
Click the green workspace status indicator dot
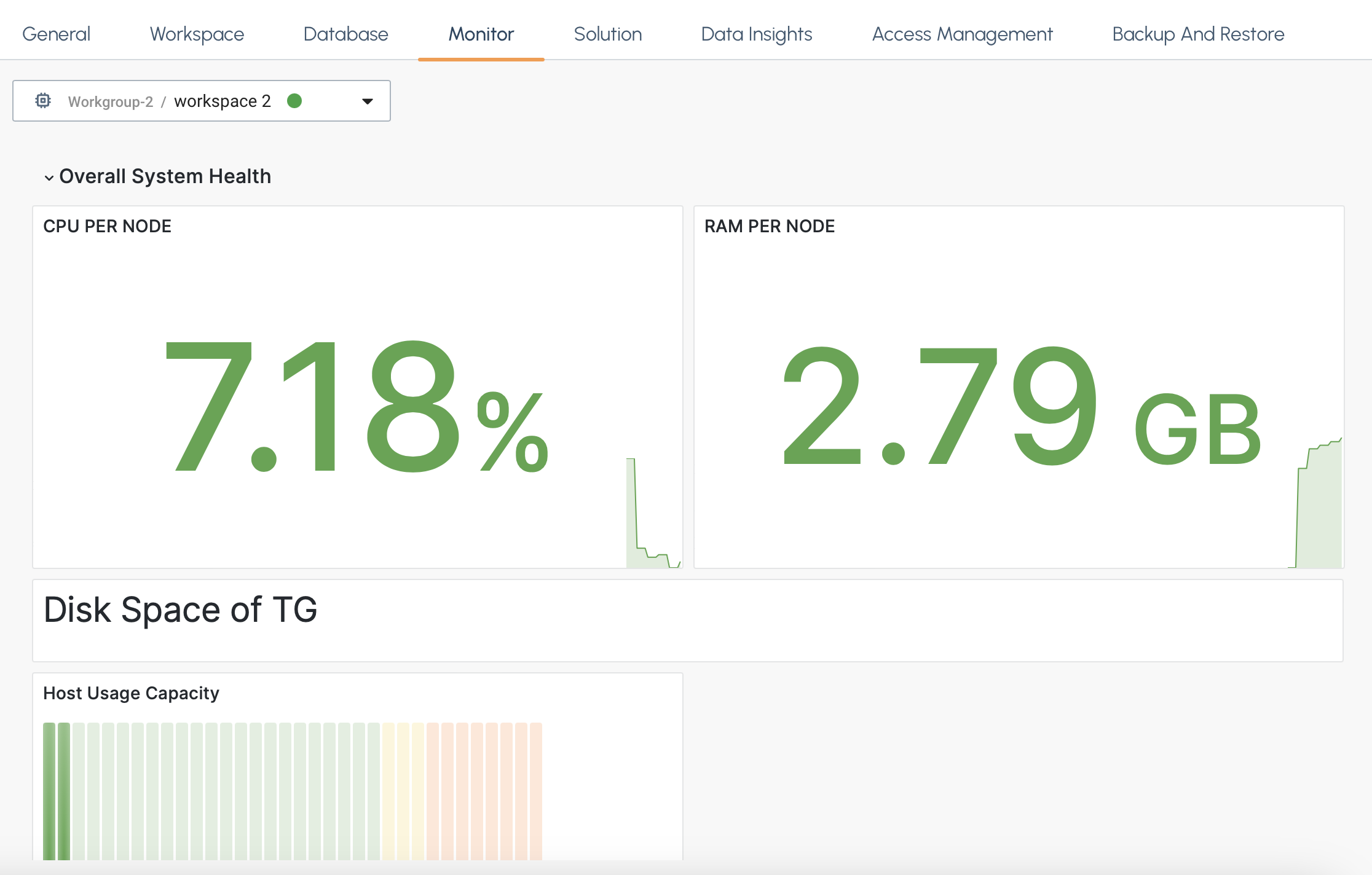point(295,101)
